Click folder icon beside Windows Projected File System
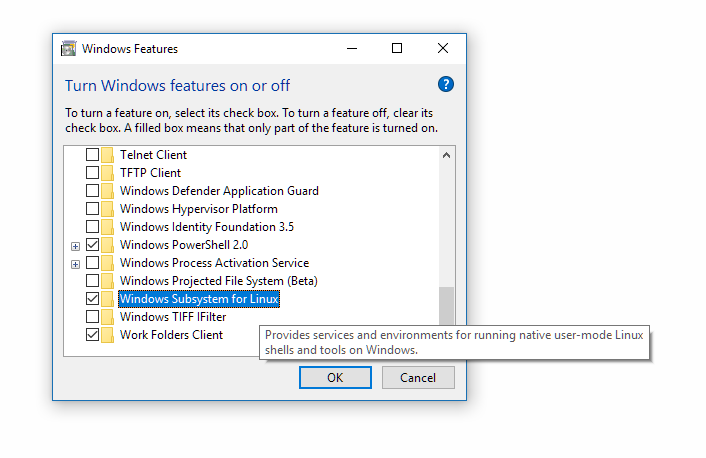The width and height of the screenshot is (706, 458). [107, 281]
